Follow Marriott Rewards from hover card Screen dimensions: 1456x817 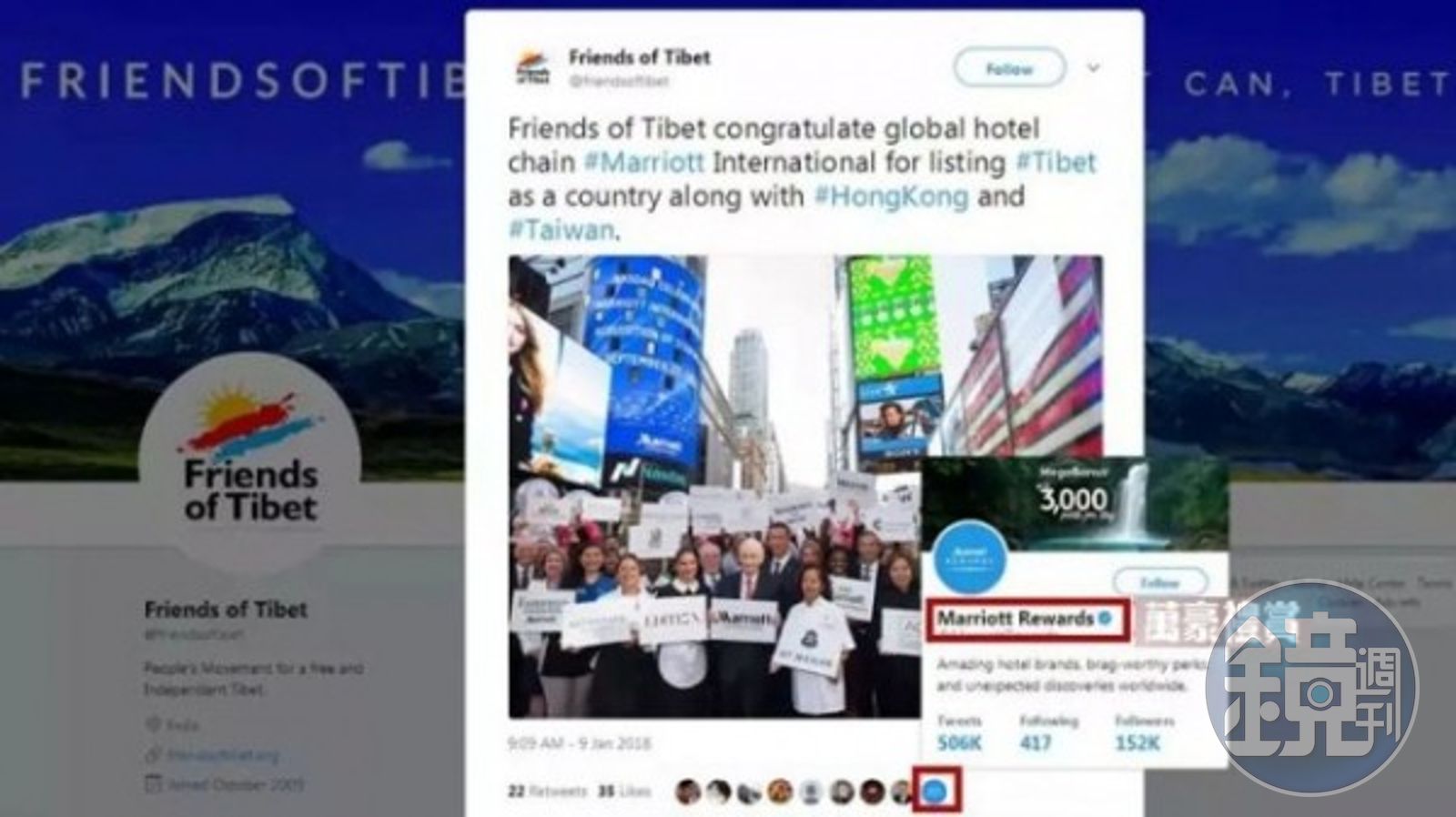pos(1160,581)
